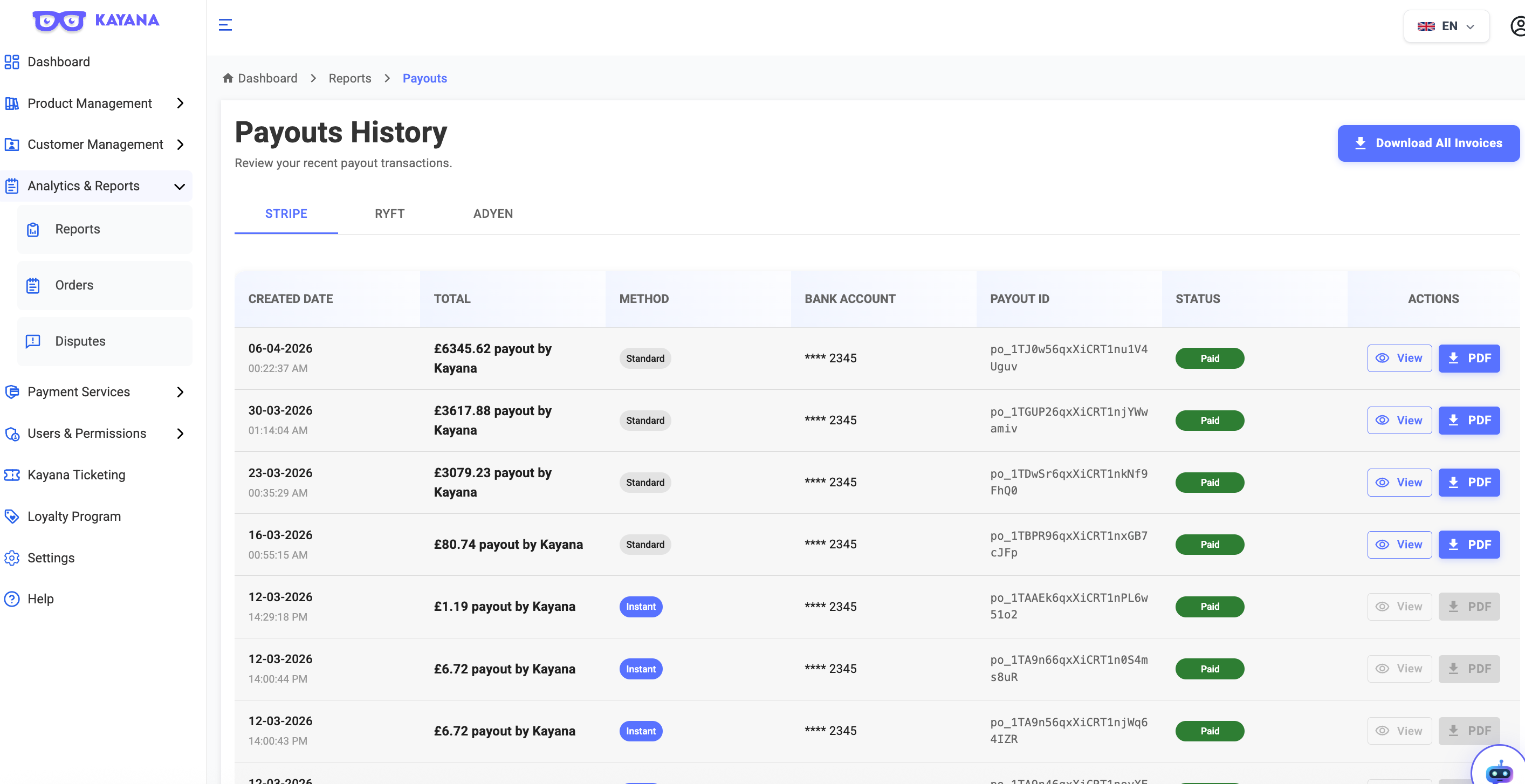Expand Product Management submenu chevron
This screenshot has height=784, width=1525.
(181, 103)
